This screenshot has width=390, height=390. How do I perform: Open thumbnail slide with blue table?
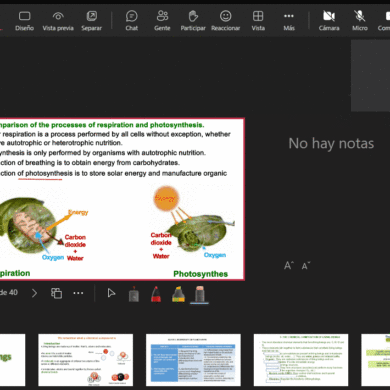click(x=193, y=360)
